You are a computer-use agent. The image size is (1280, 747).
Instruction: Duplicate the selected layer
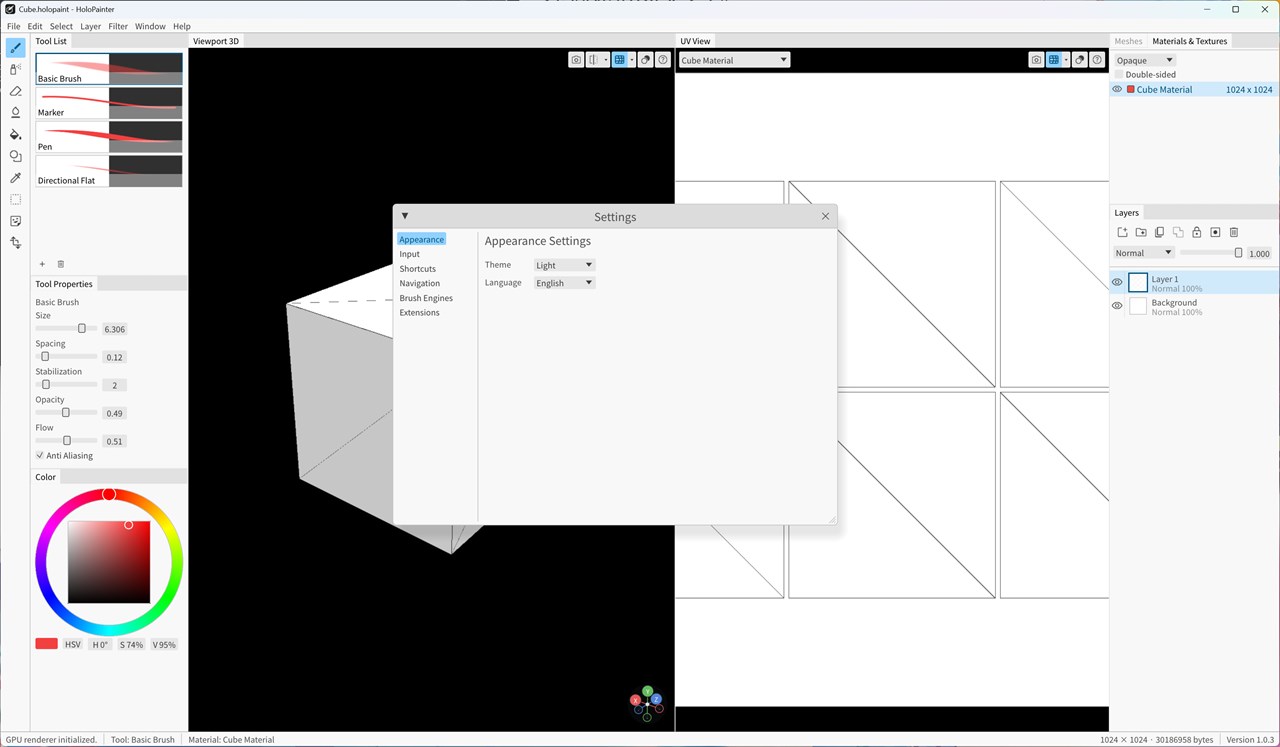(1159, 232)
